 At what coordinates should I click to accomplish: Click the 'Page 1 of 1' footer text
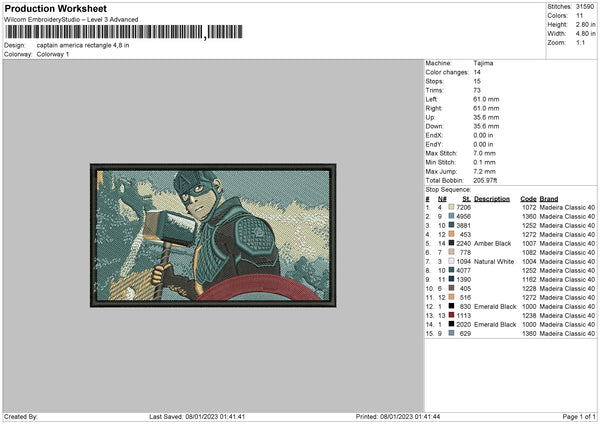pyautogui.click(x=579, y=417)
